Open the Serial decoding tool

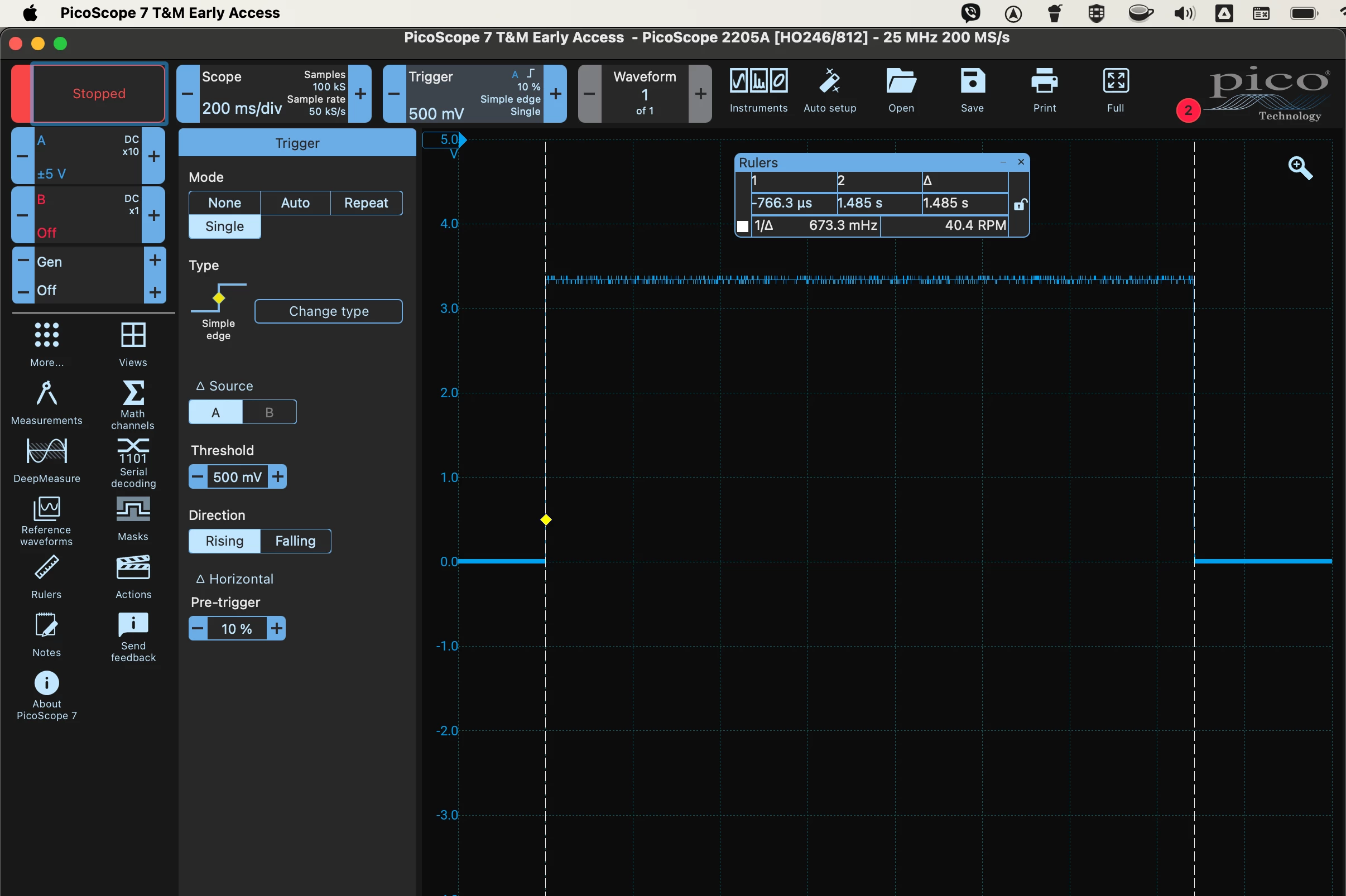[133, 463]
